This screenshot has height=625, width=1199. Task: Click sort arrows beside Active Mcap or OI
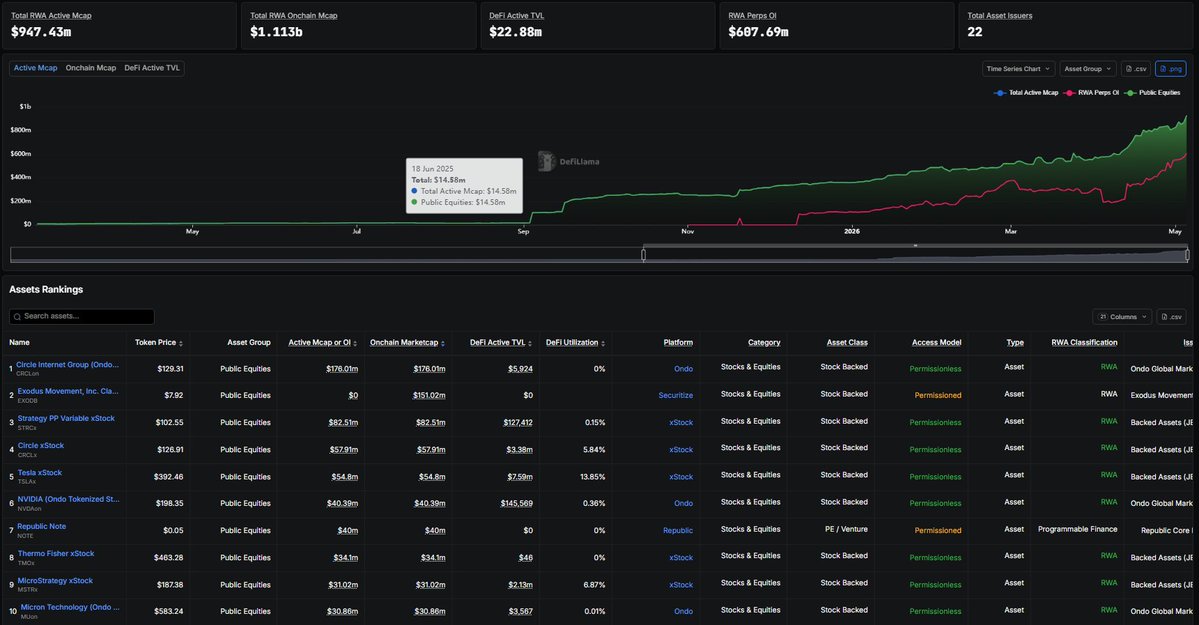(x=355, y=343)
